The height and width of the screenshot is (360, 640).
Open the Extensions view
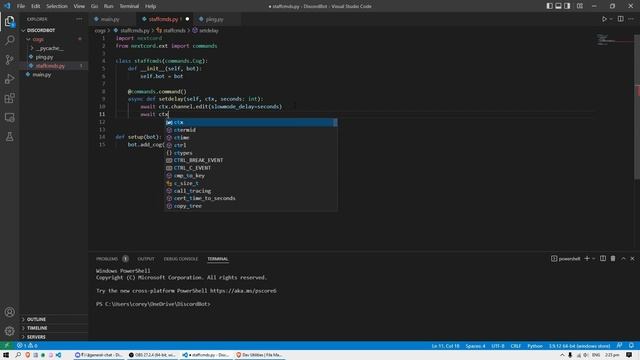pyautogui.click(x=9, y=98)
